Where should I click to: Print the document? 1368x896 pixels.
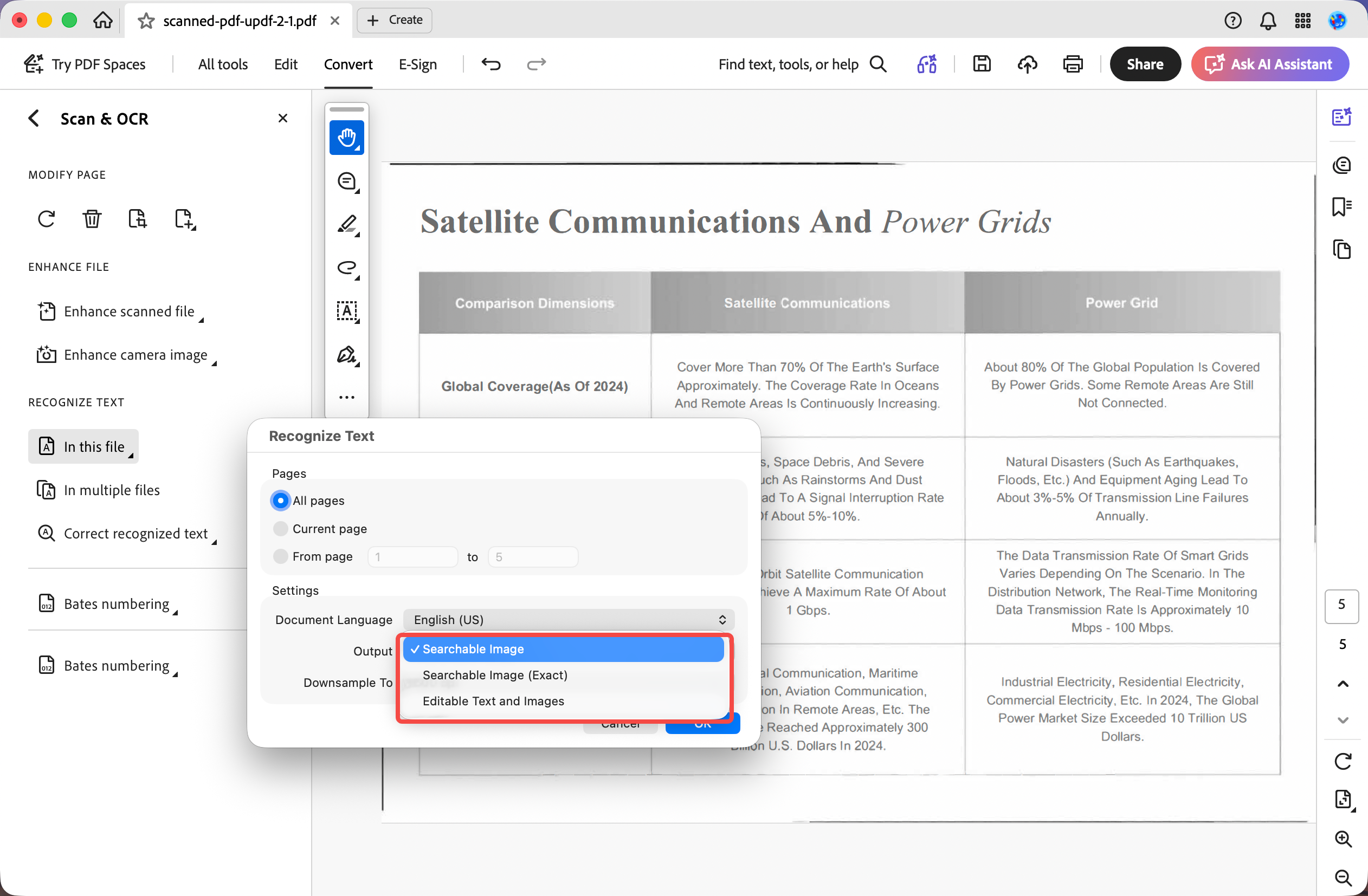tap(1073, 64)
